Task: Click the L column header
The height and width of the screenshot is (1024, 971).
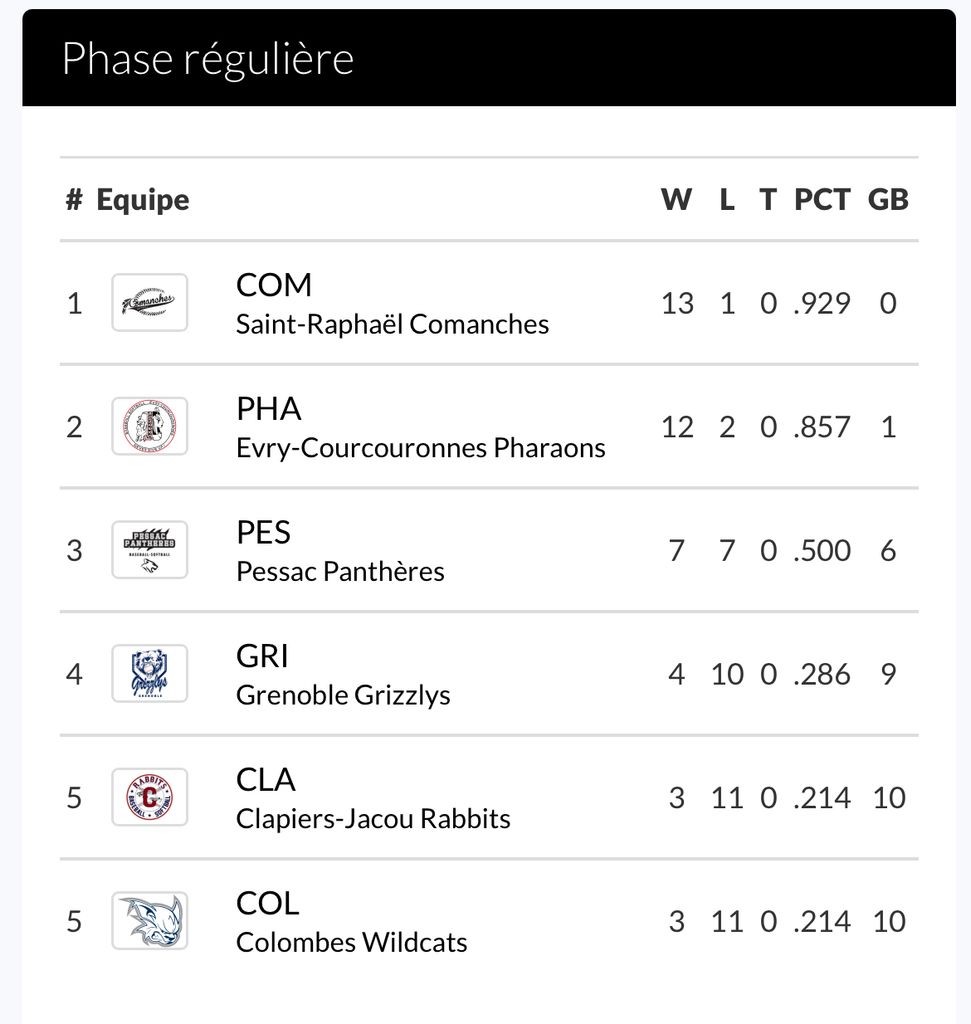Action: [x=727, y=200]
